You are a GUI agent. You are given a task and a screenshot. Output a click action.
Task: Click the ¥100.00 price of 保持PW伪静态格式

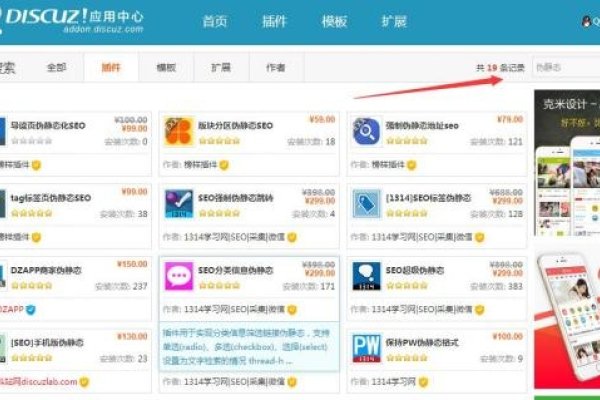pos(507,336)
